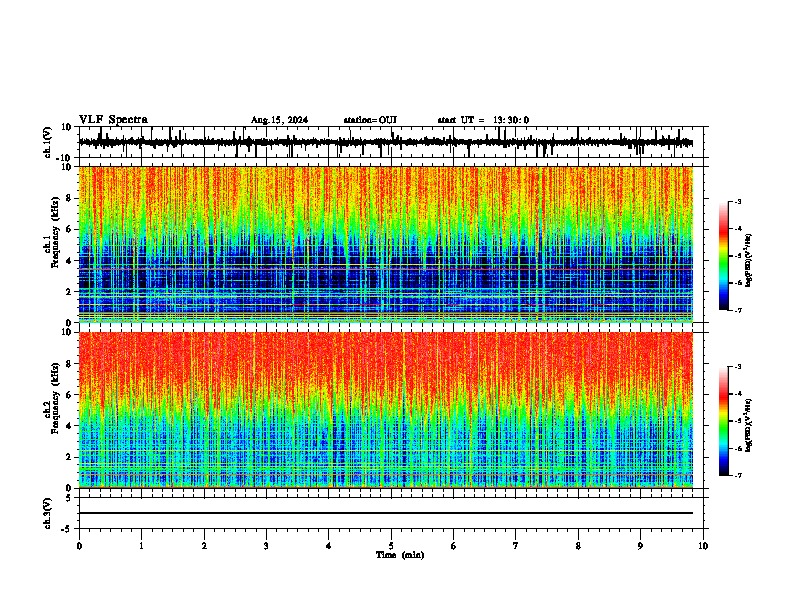
Task: Click the ch.2 spectrogram color bar
Action: pyautogui.click(x=723, y=421)
